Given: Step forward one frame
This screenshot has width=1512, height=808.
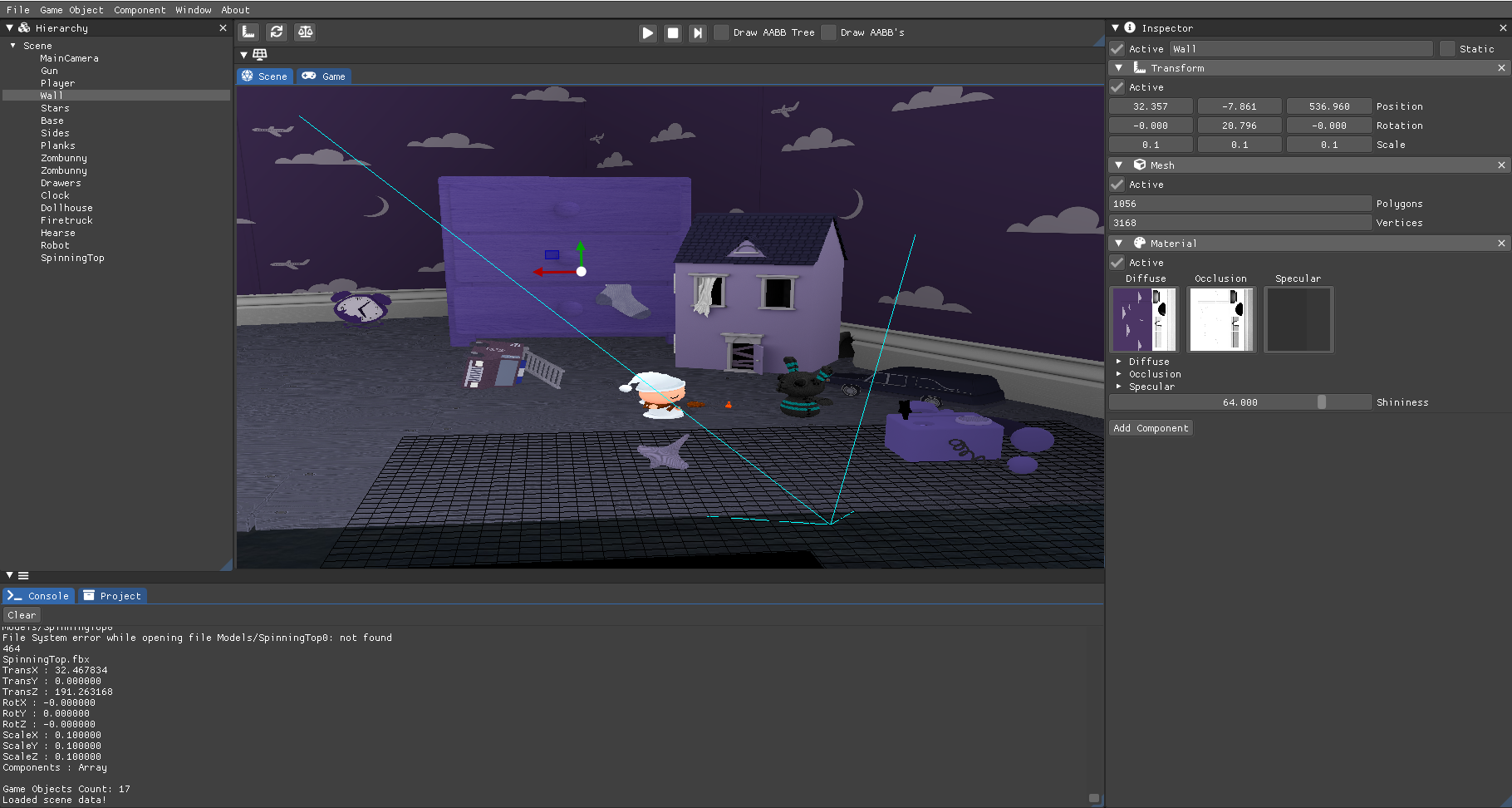Looking at the screenshot, I should click(x=698, y=32).
